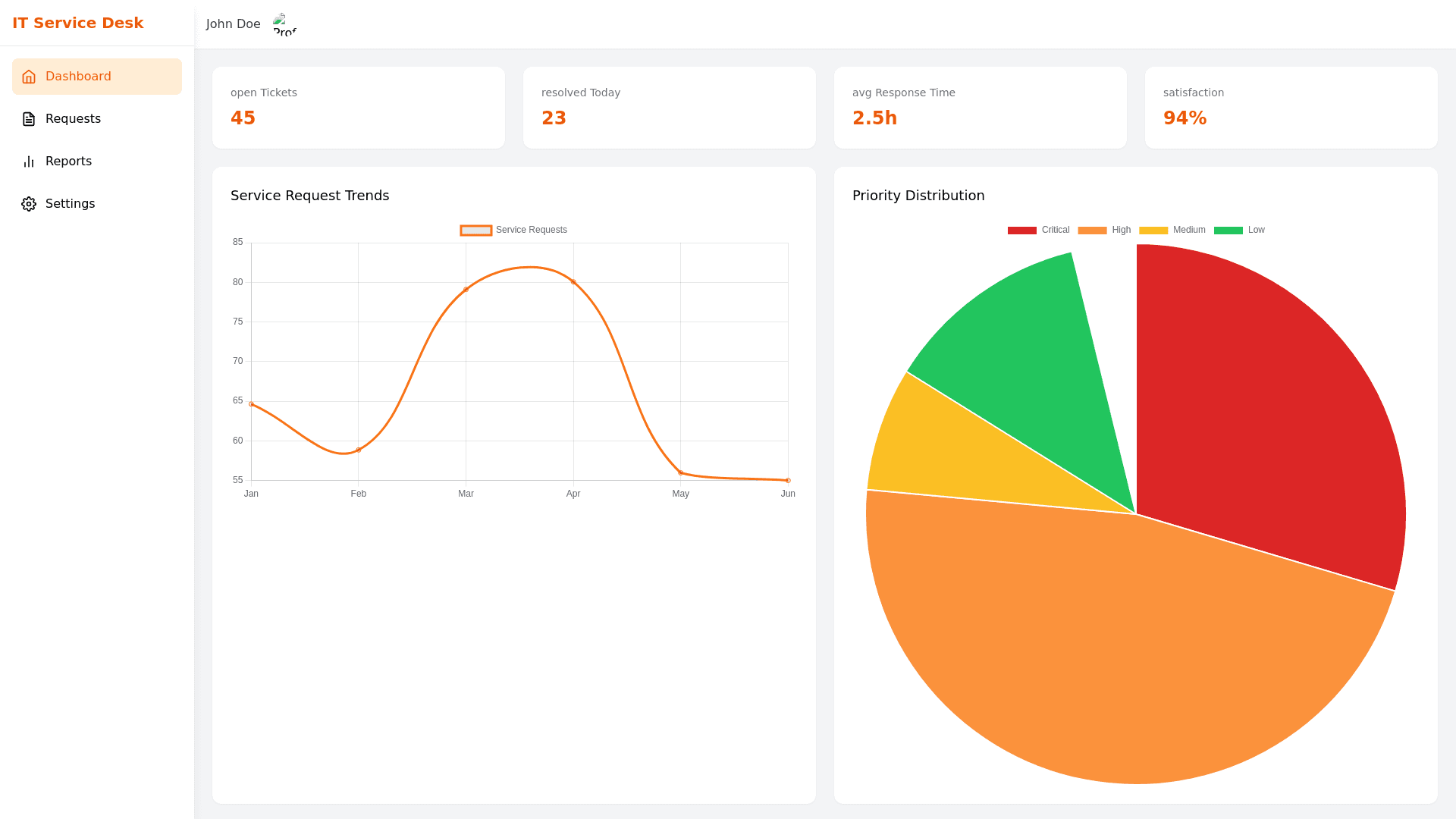Open the Reports menu item
This screenshot has width=1456, height=819.
click(x=68, y=162)
